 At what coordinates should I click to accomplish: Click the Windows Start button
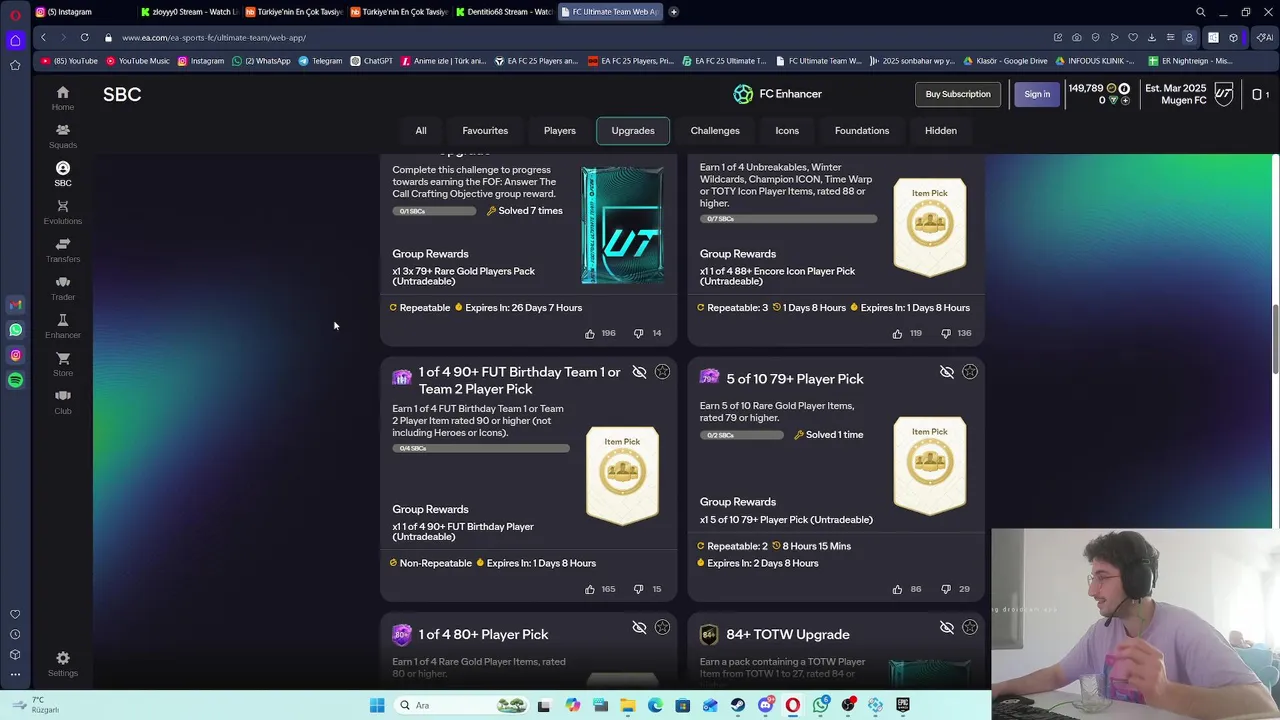[x=377, y=705]
